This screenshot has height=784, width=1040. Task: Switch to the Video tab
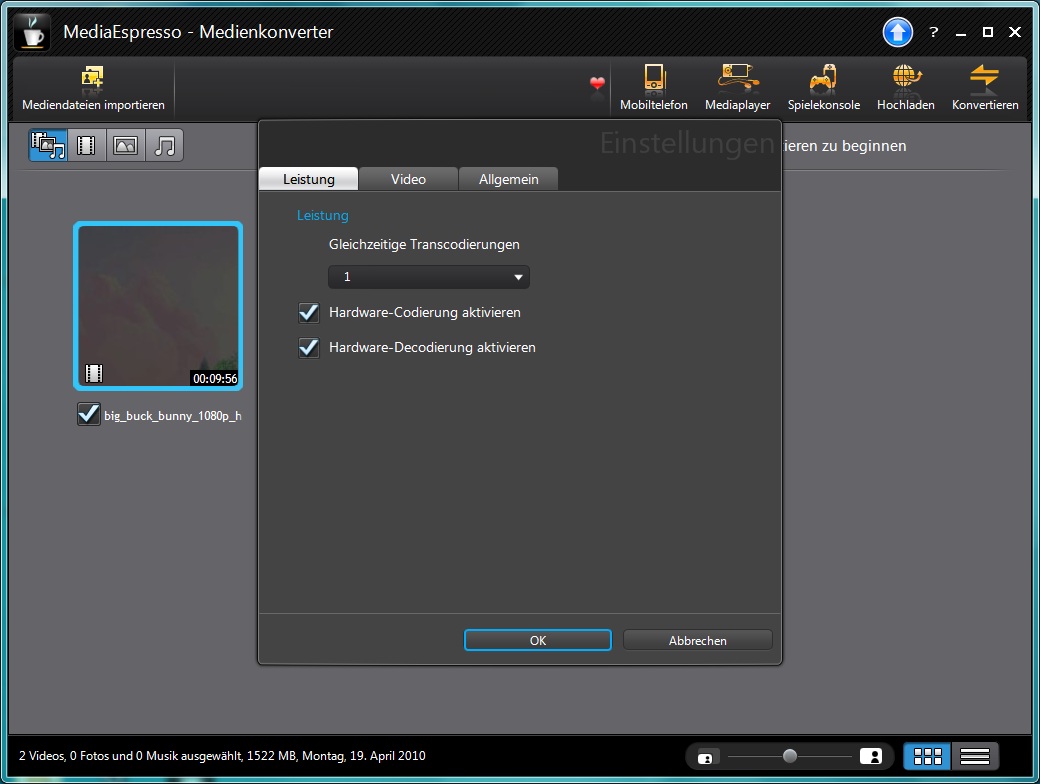tap(408, 179)
